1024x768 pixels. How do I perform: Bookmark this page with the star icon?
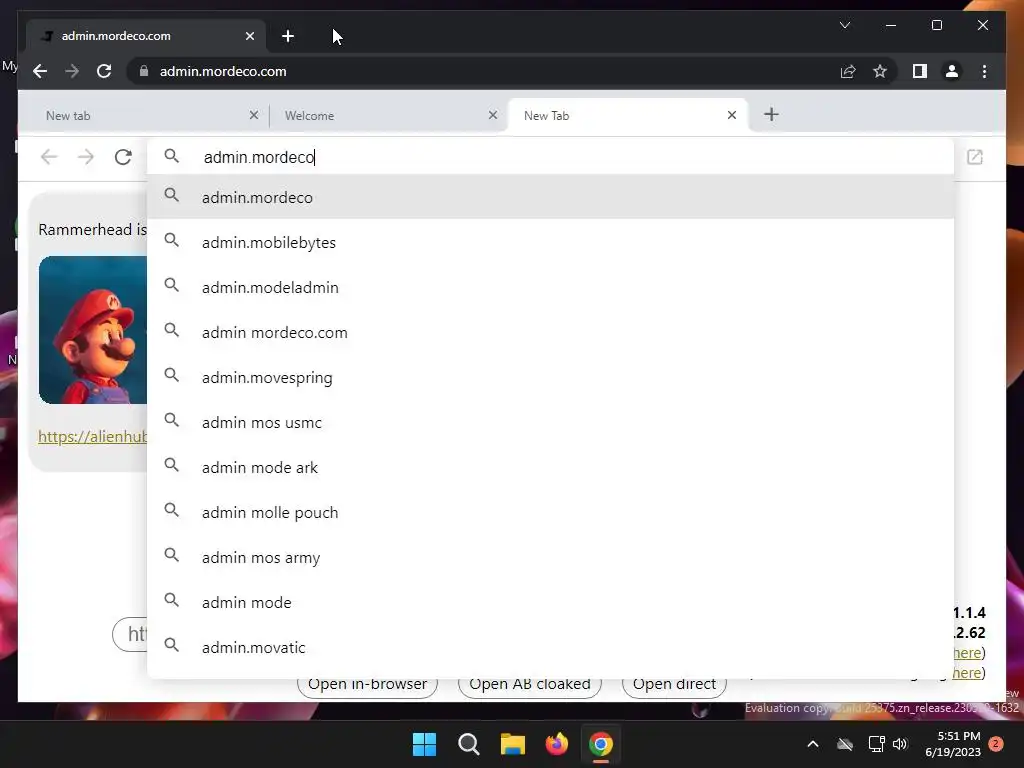[x=880, y=71]
